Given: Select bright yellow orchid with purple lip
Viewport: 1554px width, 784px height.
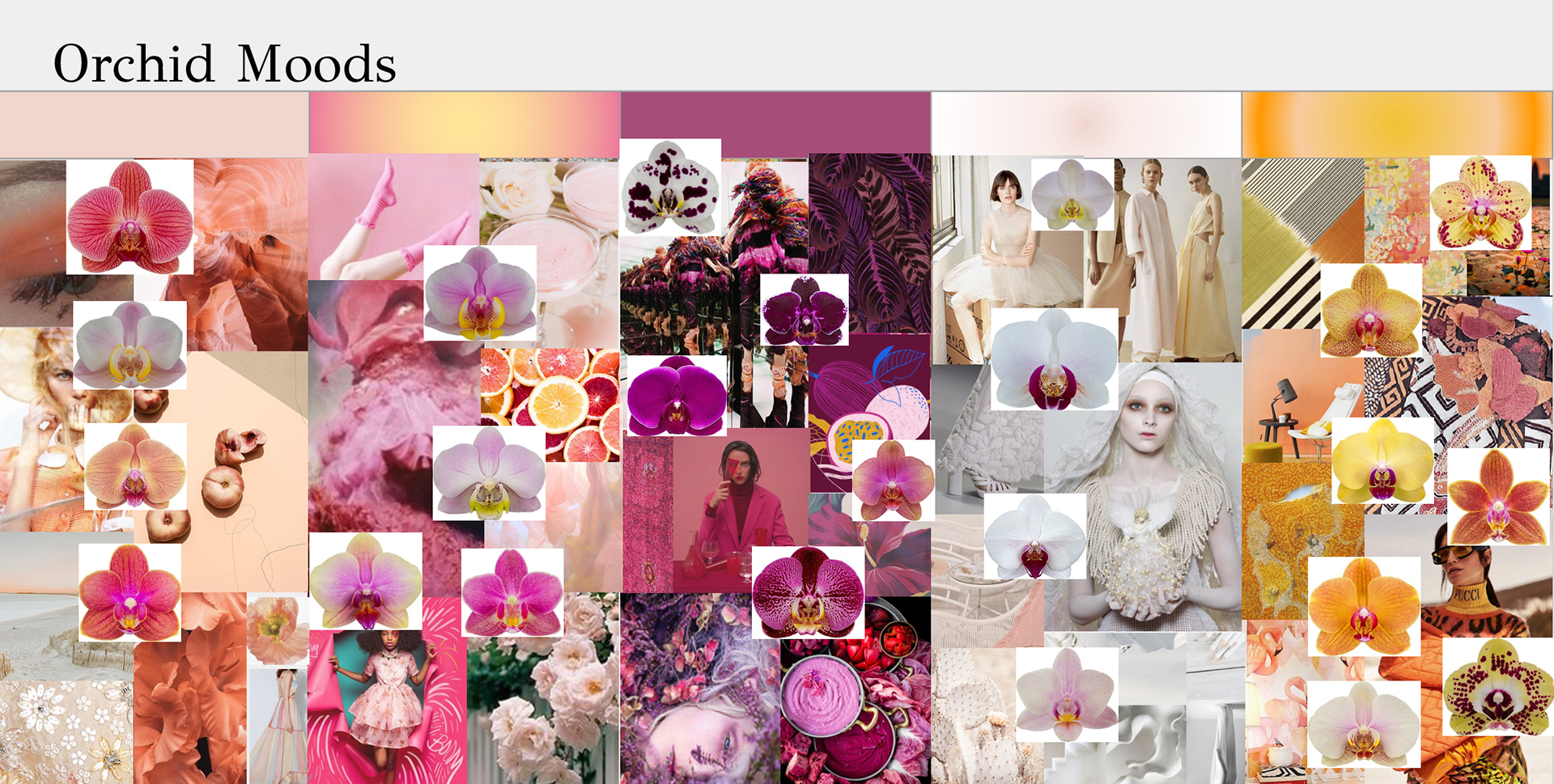Looking at the screenshot, I should [1382, 461].
